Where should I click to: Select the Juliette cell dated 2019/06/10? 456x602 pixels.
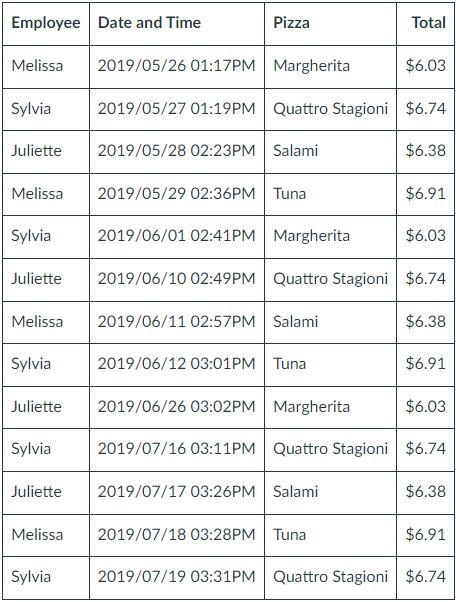click(46, 280)
